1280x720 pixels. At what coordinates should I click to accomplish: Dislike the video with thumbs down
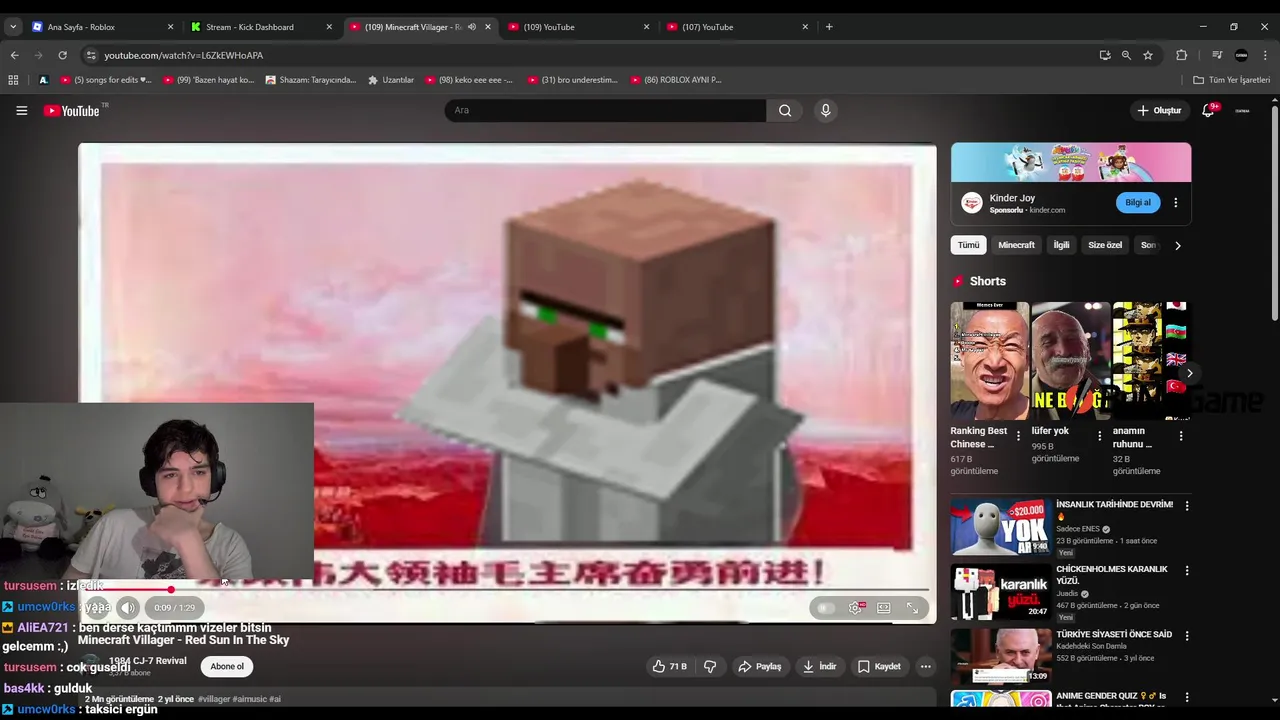pos(710,666)
